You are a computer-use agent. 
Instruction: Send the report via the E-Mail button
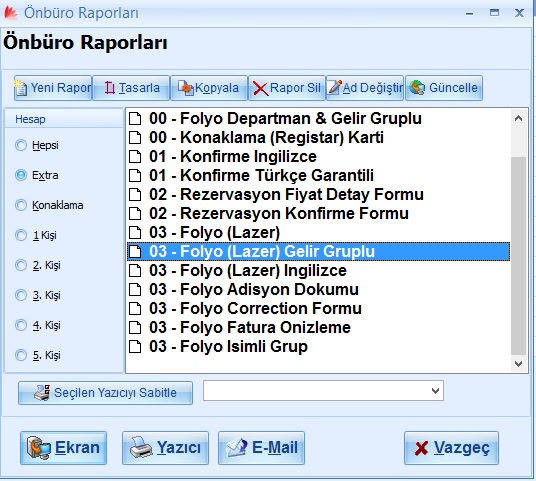262,448
